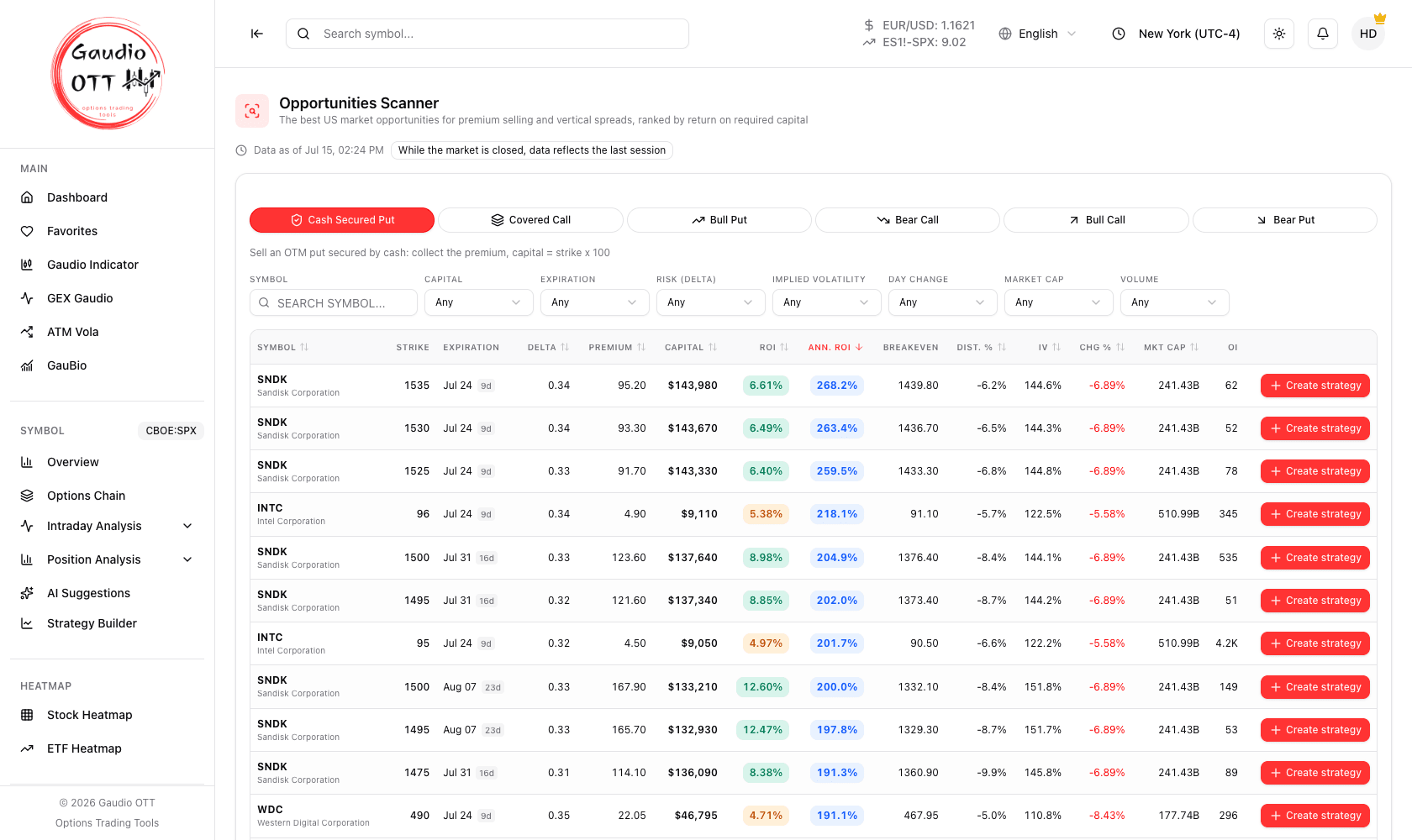Switch to the Covered Call tab
Viewport: 1412px width, 840px height.
pyautogui.click(x=530, y=220)
